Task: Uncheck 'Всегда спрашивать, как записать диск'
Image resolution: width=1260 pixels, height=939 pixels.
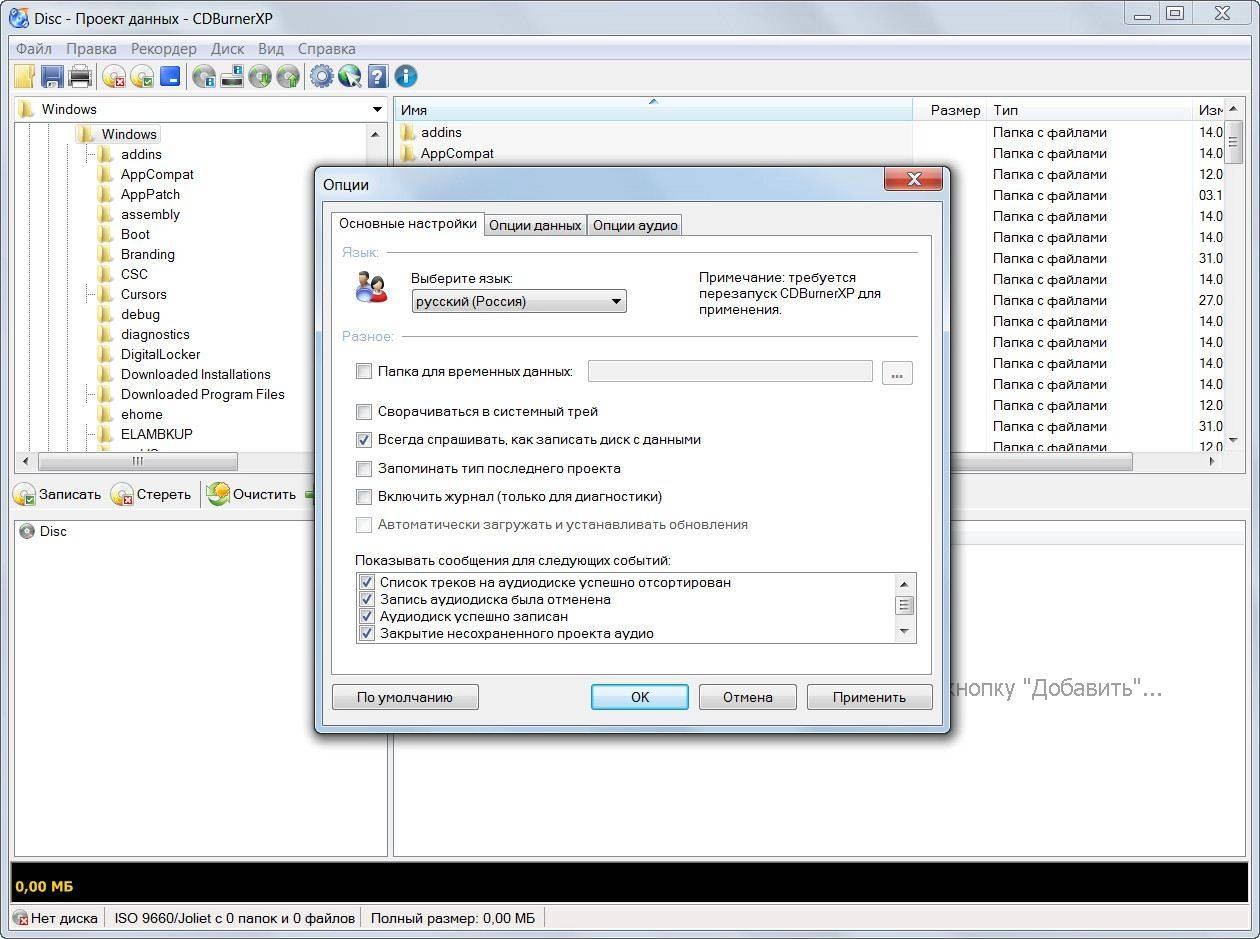Action: [364, 440]
